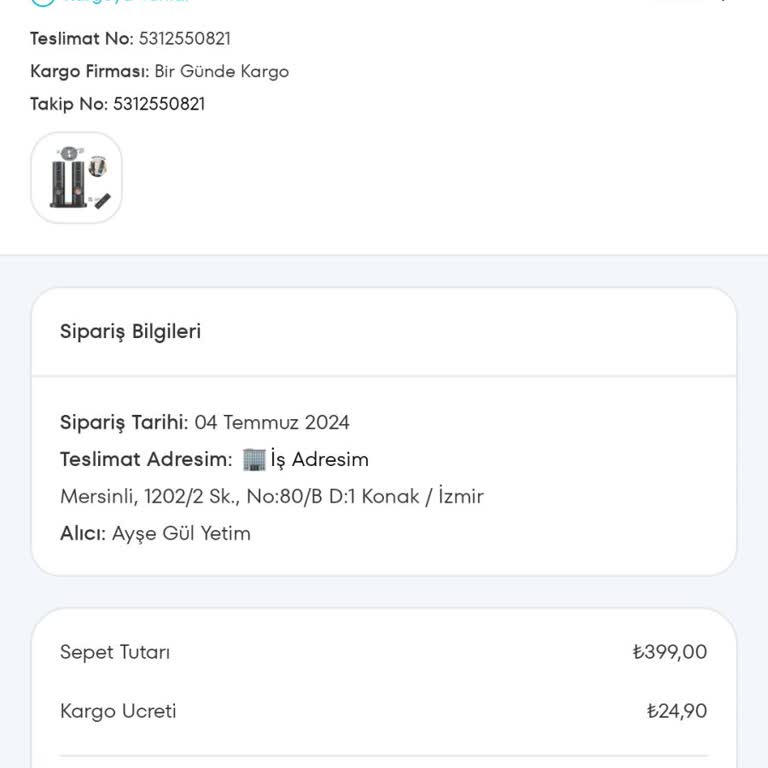Select the Takip No number 5312550821
Image resolution: width=768 pixels, height=768 pixels.
click(159, 104)
